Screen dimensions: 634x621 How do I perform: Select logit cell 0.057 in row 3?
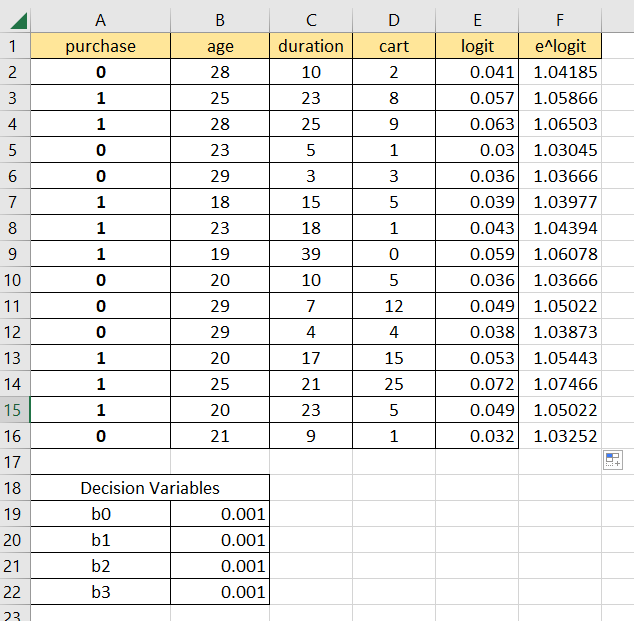tap(477, 98)
